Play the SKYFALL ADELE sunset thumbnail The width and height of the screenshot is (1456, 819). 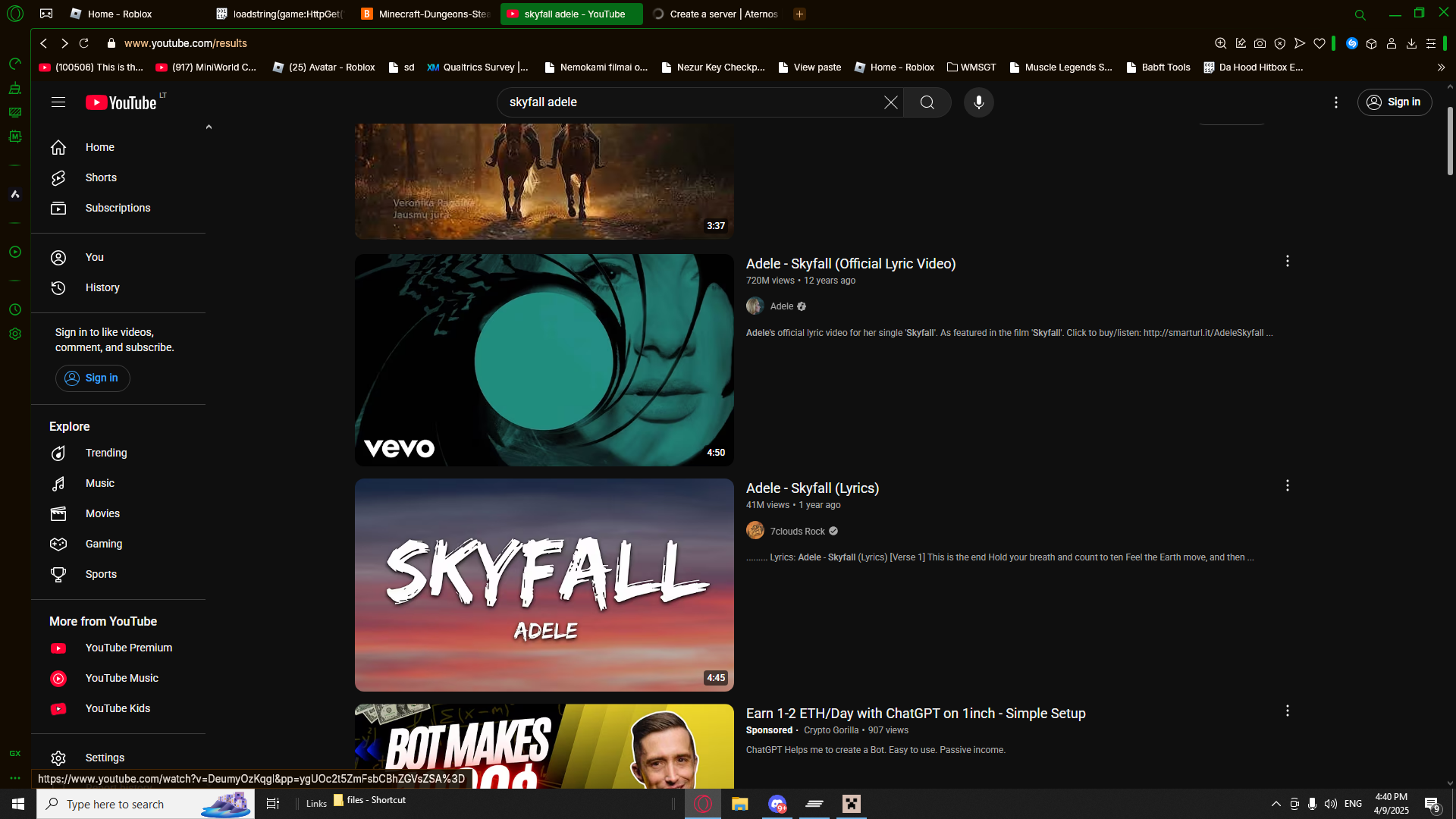pyautogui.click(x=544, y=585)
